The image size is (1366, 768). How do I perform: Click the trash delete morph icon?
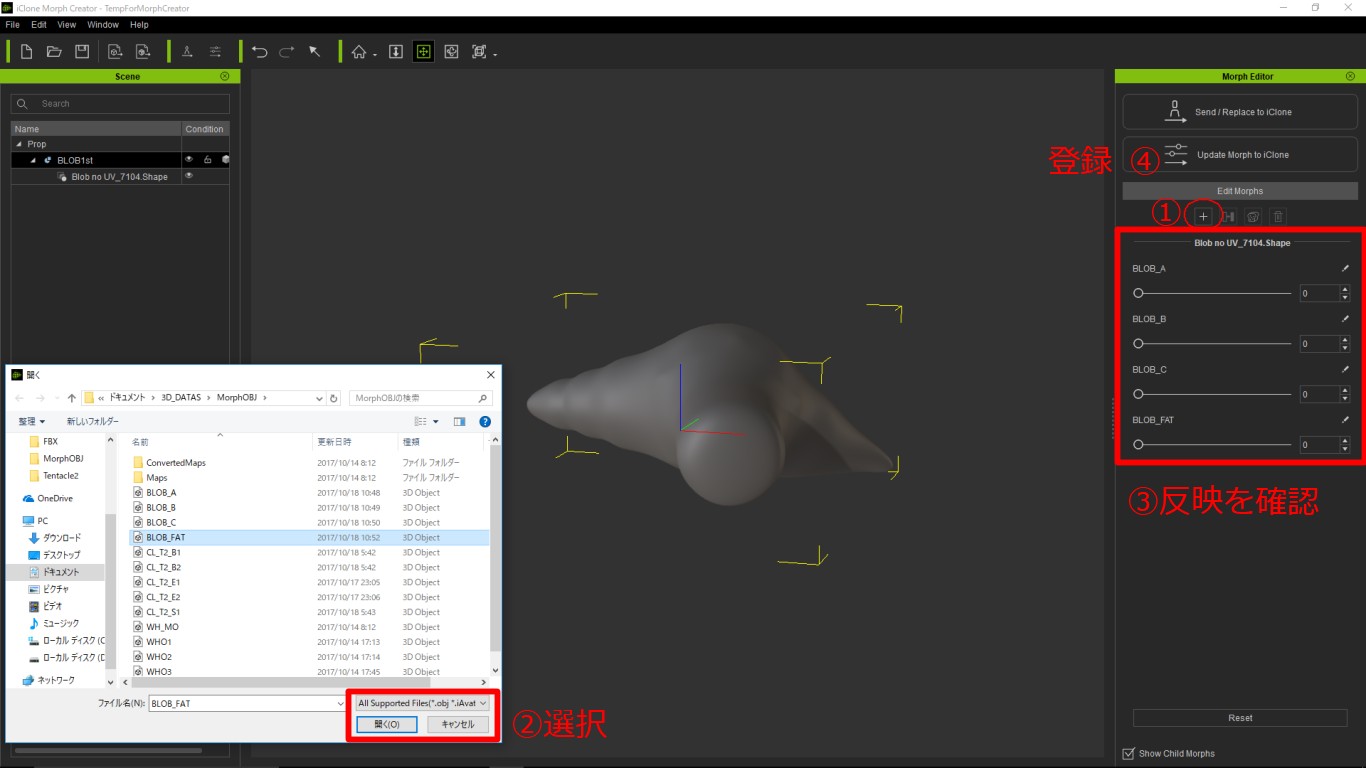pos(1277,216)
